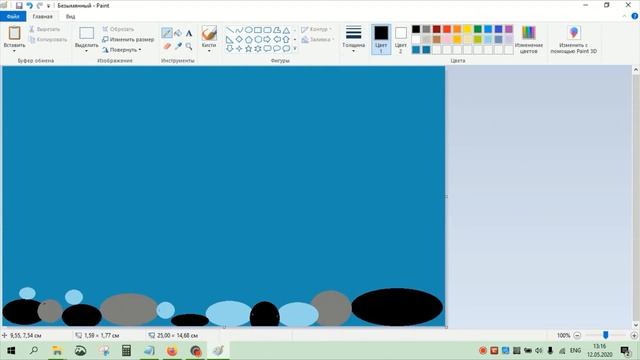This screenshot has height=360, width=640.
Task: Pick the brown palette swatch
Action: 436,39
